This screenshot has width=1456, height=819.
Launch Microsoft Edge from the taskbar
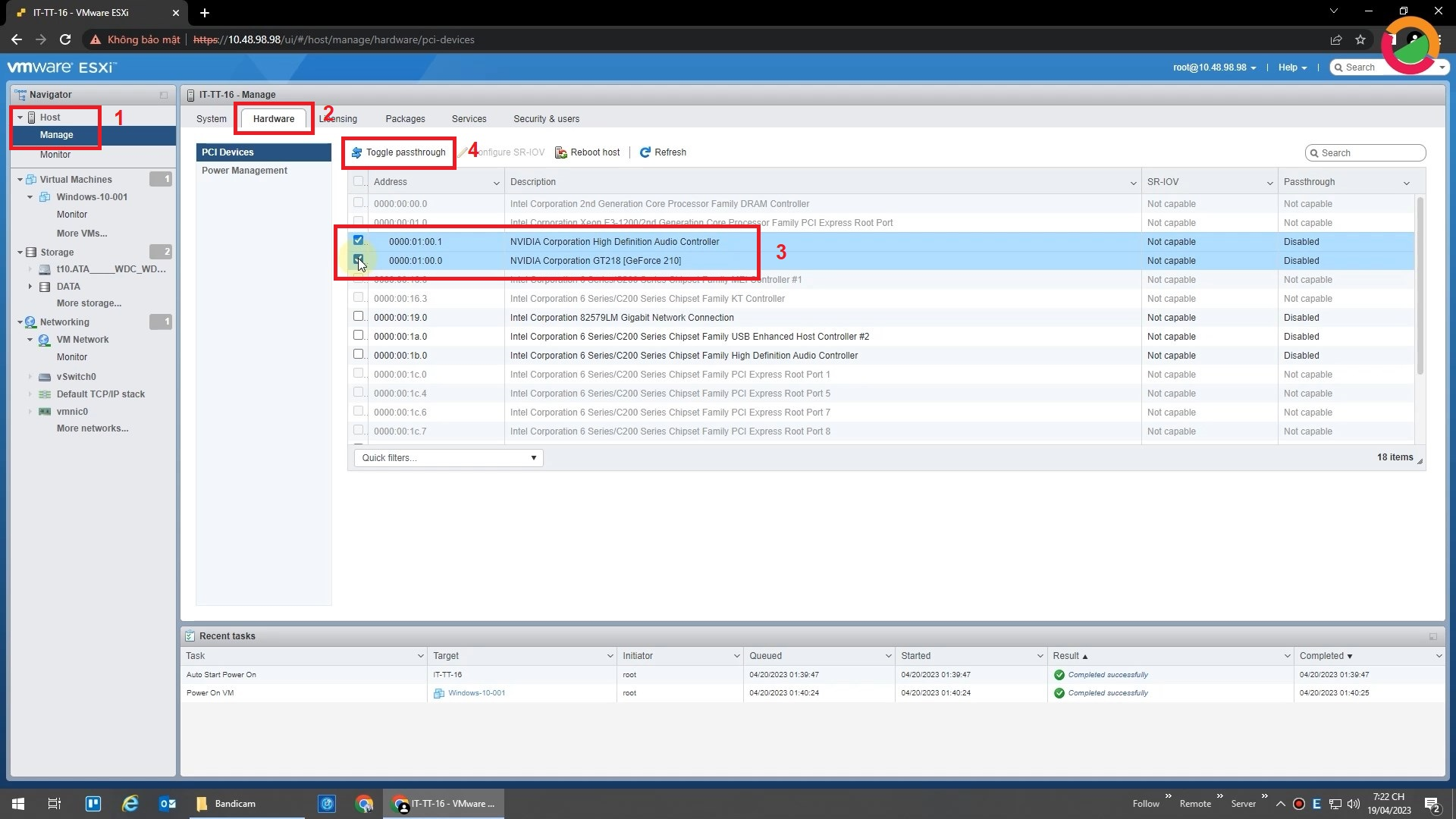pos(130,803)
